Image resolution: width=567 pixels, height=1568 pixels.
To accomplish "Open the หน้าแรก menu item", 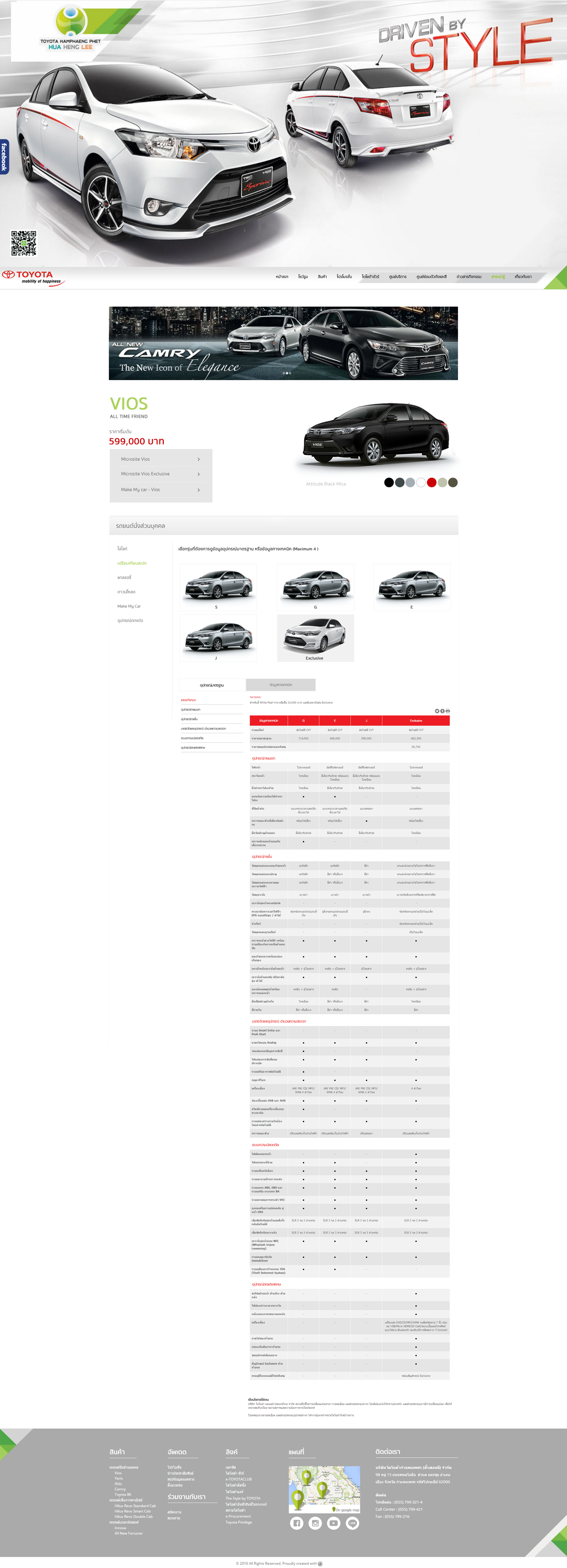I will [282, 276].
